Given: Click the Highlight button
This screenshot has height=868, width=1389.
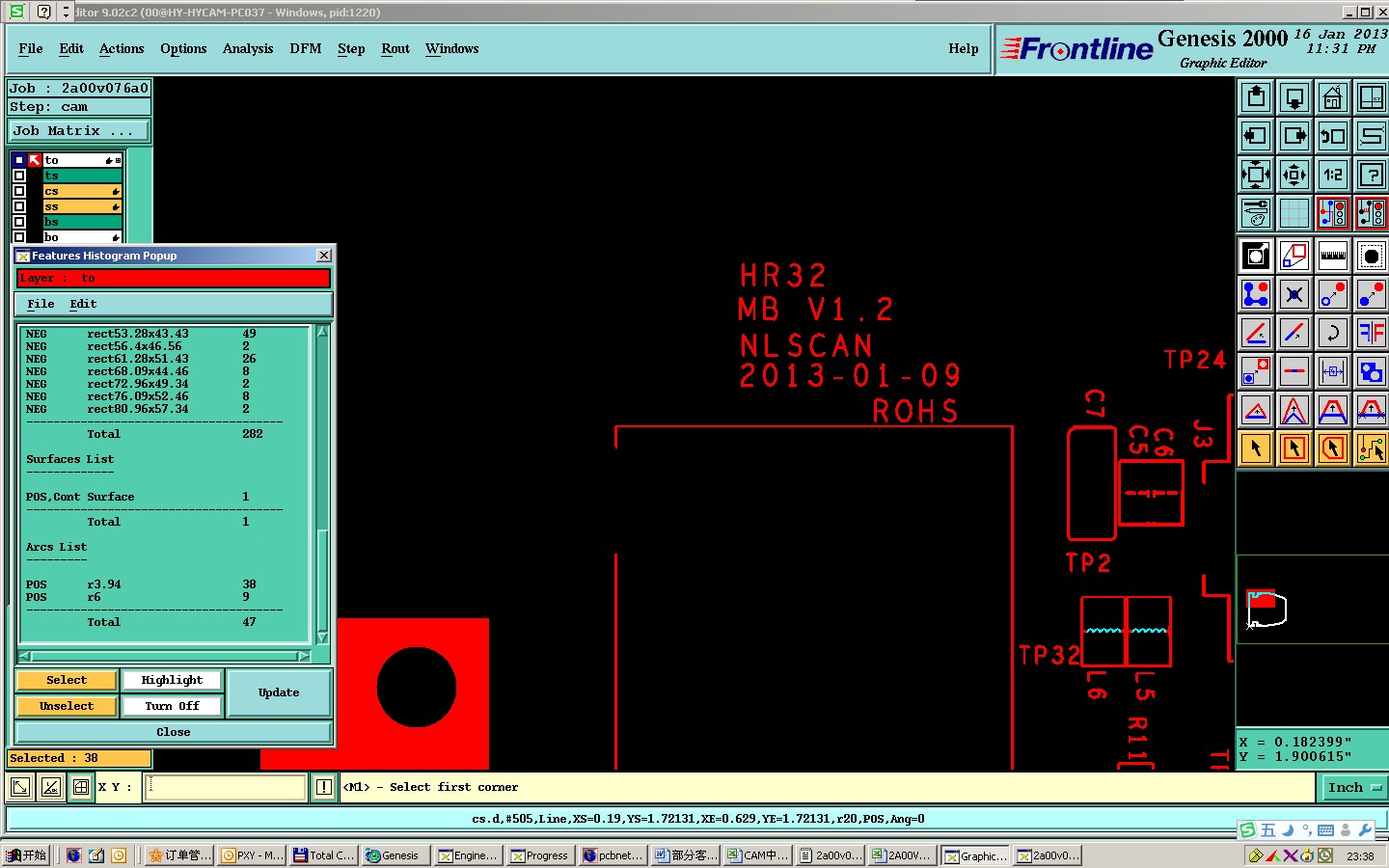Looking at the screenshot, I should (172, 680).
